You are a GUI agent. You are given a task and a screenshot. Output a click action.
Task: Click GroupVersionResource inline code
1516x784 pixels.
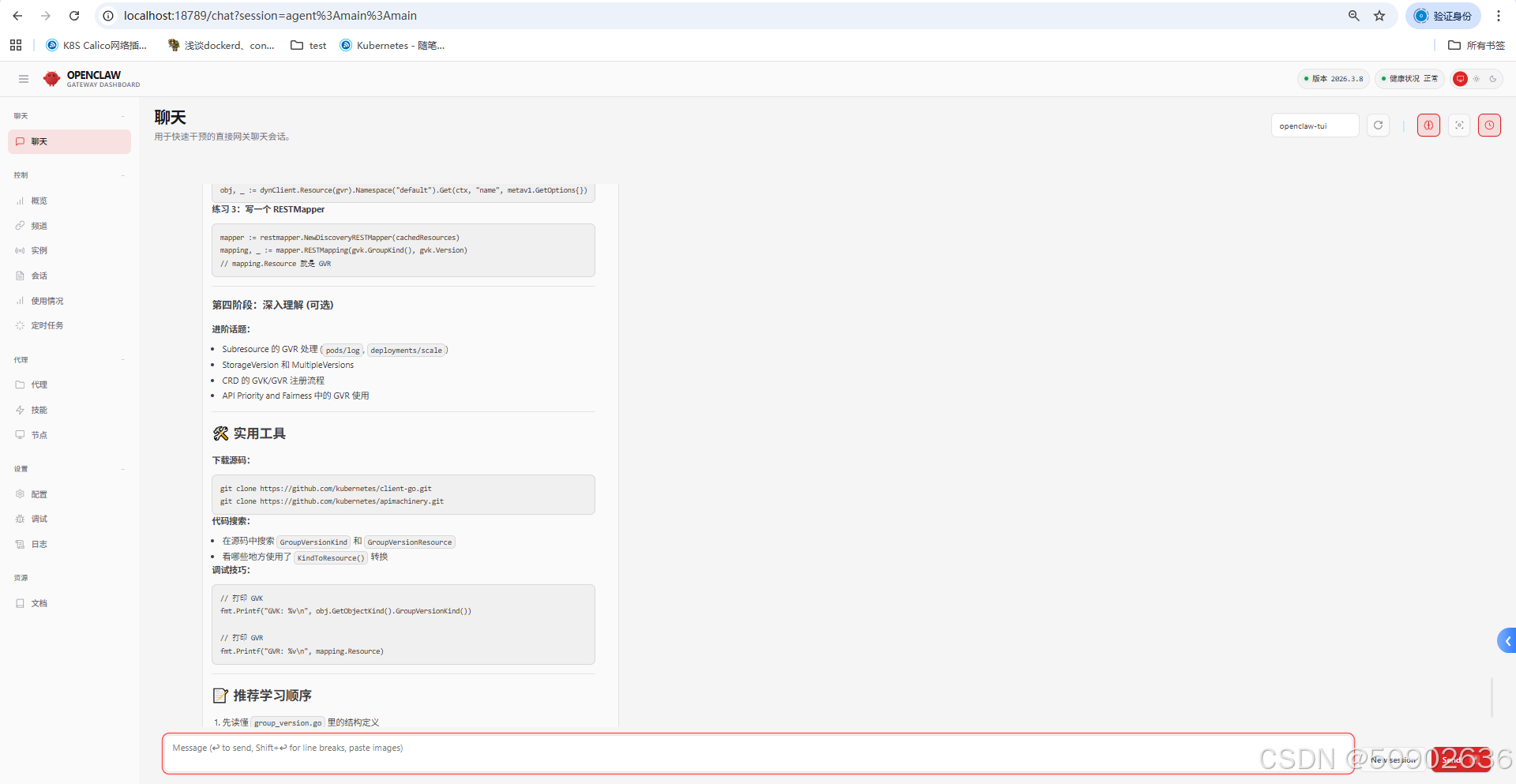410,542
